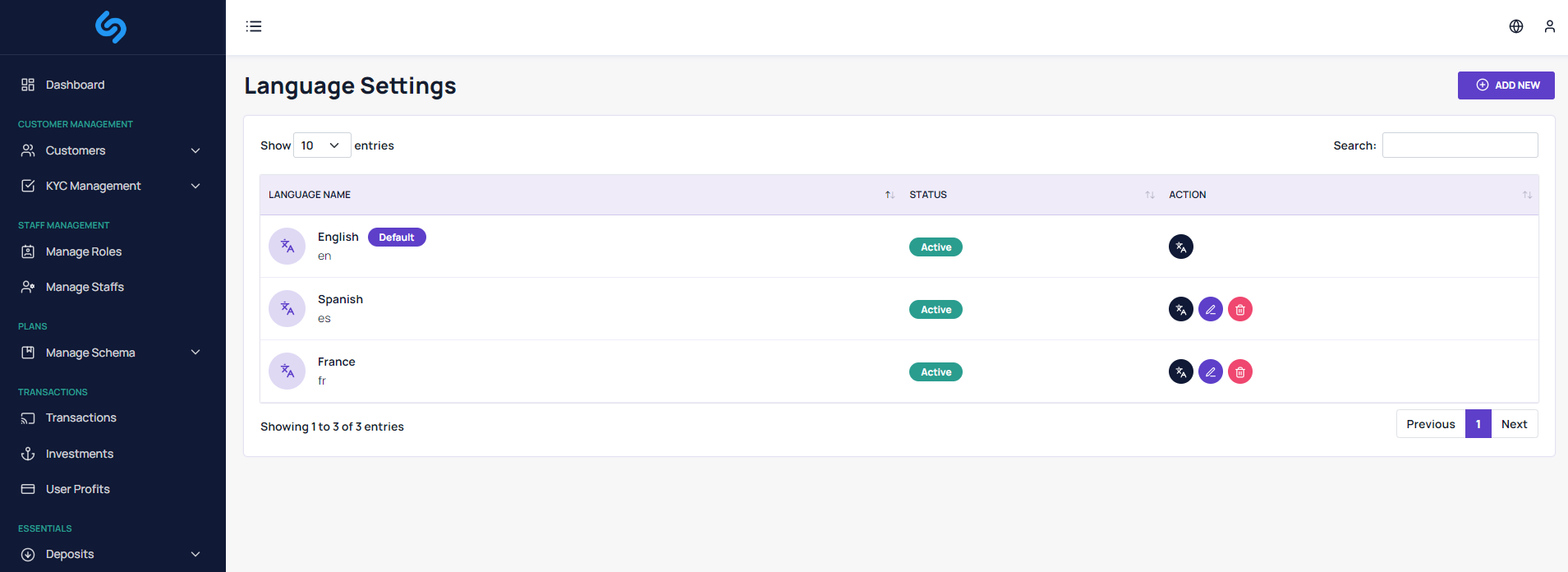Viewport: 1568px width, 572px height.
Task: Open the user profile icon
Action: pyautogui.click(x=1549, y=26)
